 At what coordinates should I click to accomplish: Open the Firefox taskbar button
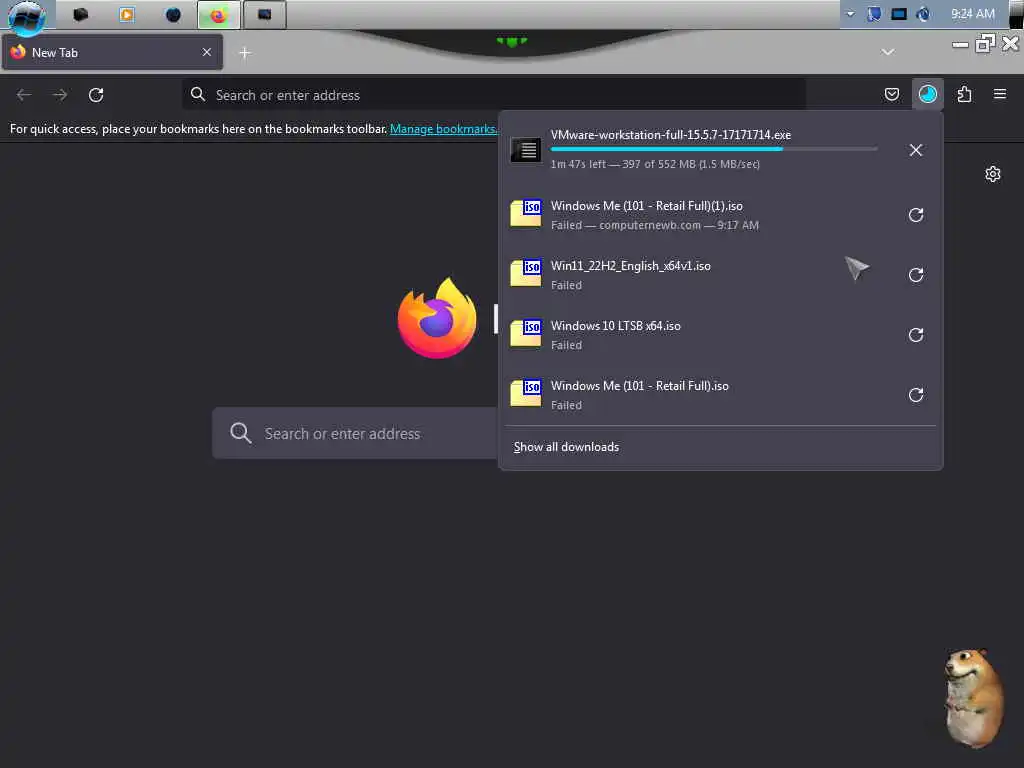point(219,15)
